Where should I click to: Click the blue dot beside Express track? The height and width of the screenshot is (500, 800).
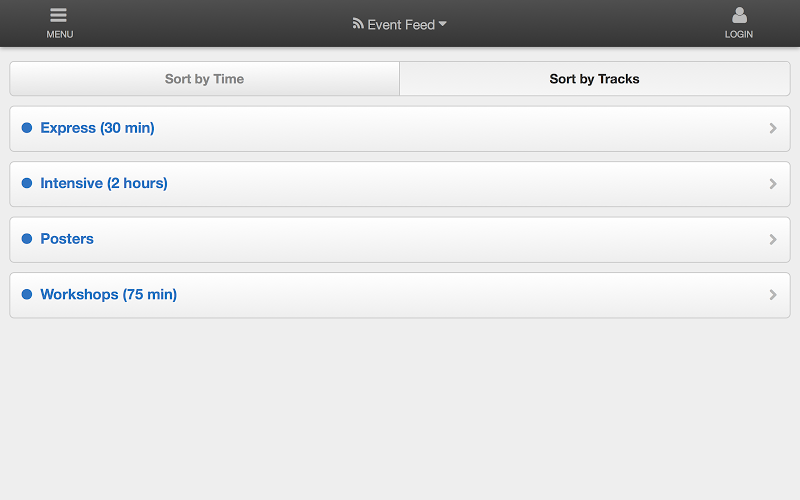(x=27, y=128)
